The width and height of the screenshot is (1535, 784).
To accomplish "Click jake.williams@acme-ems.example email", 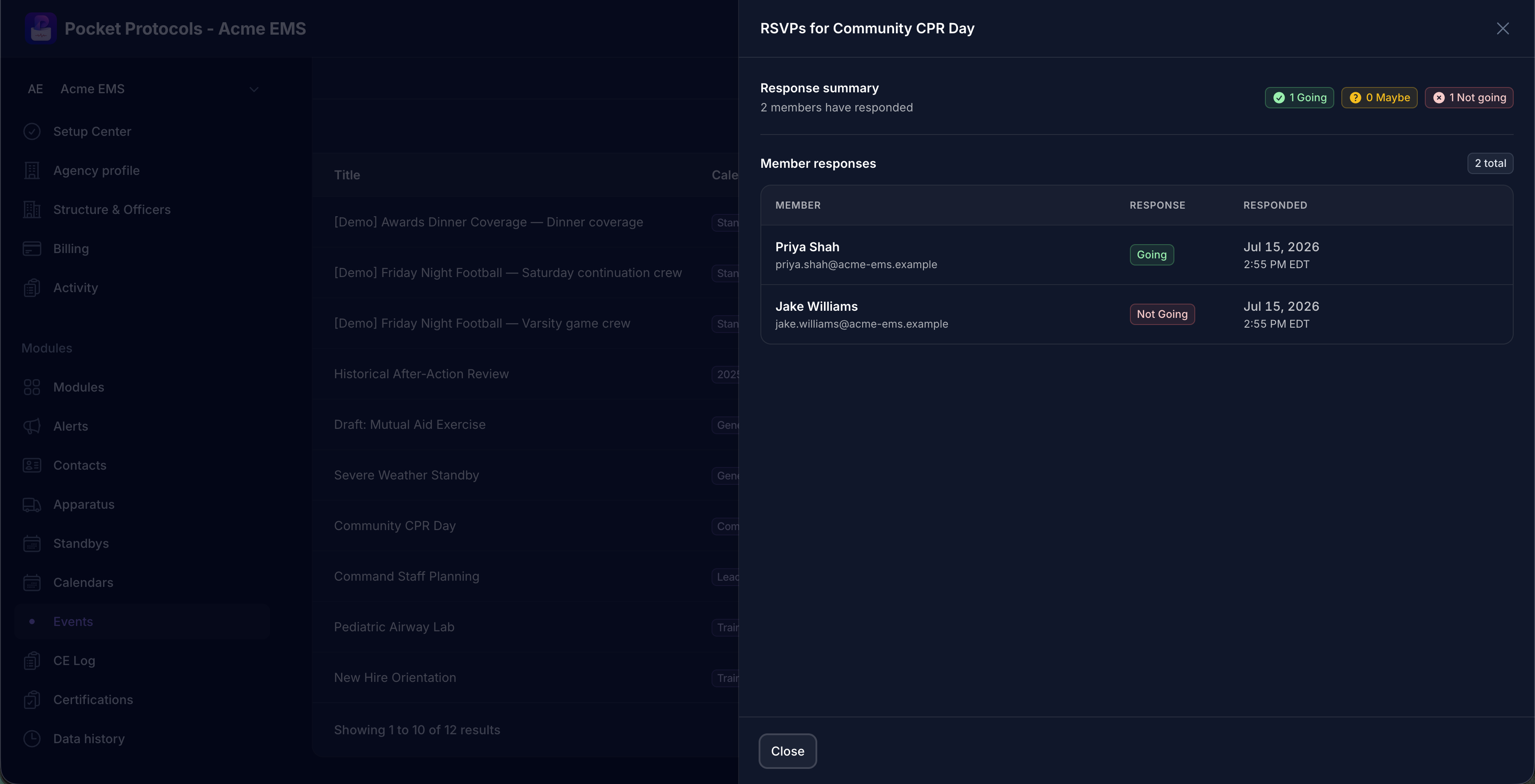I will [861, 324].
